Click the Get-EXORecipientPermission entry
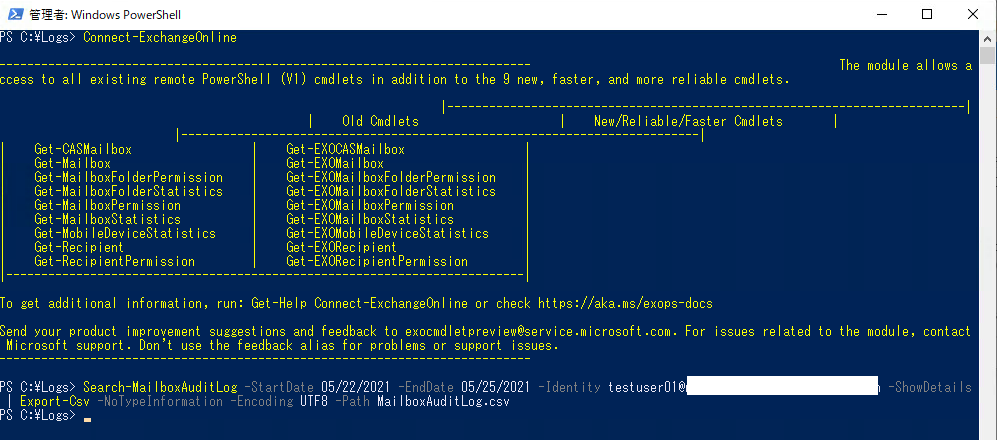The width and height of the screenshot is (997, 440). tap(377, 261)
